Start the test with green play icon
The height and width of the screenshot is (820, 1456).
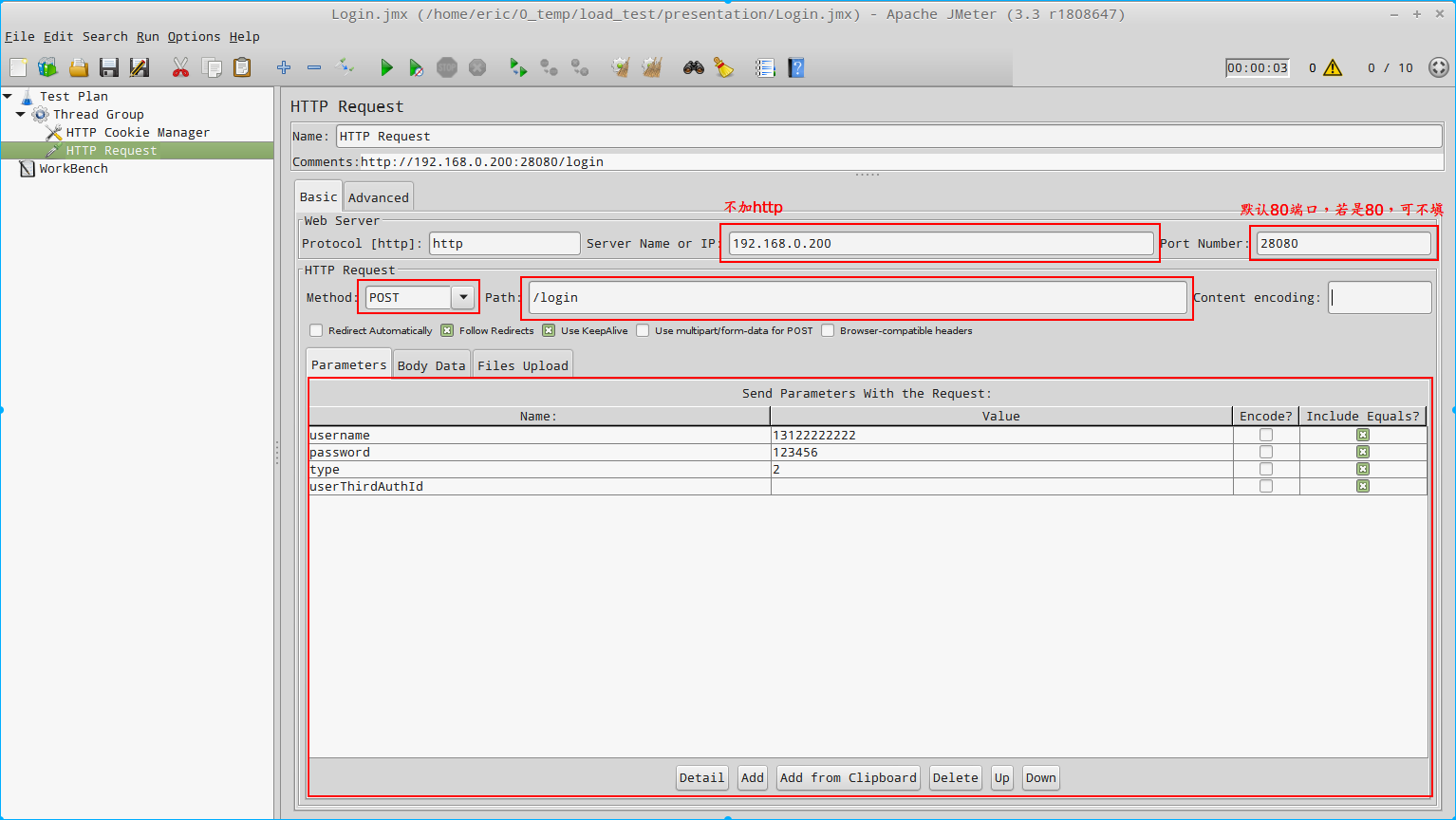point(386,67)
